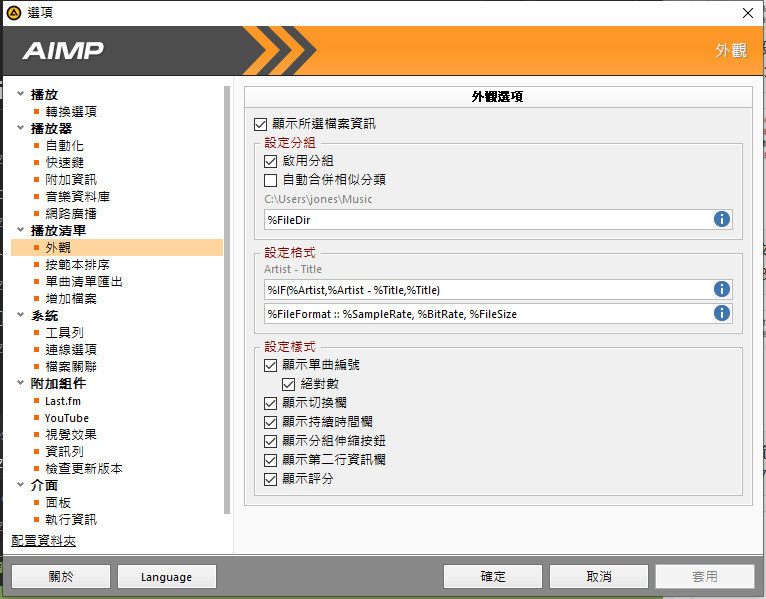Open YouTube plugin settings

click(67, 418)
